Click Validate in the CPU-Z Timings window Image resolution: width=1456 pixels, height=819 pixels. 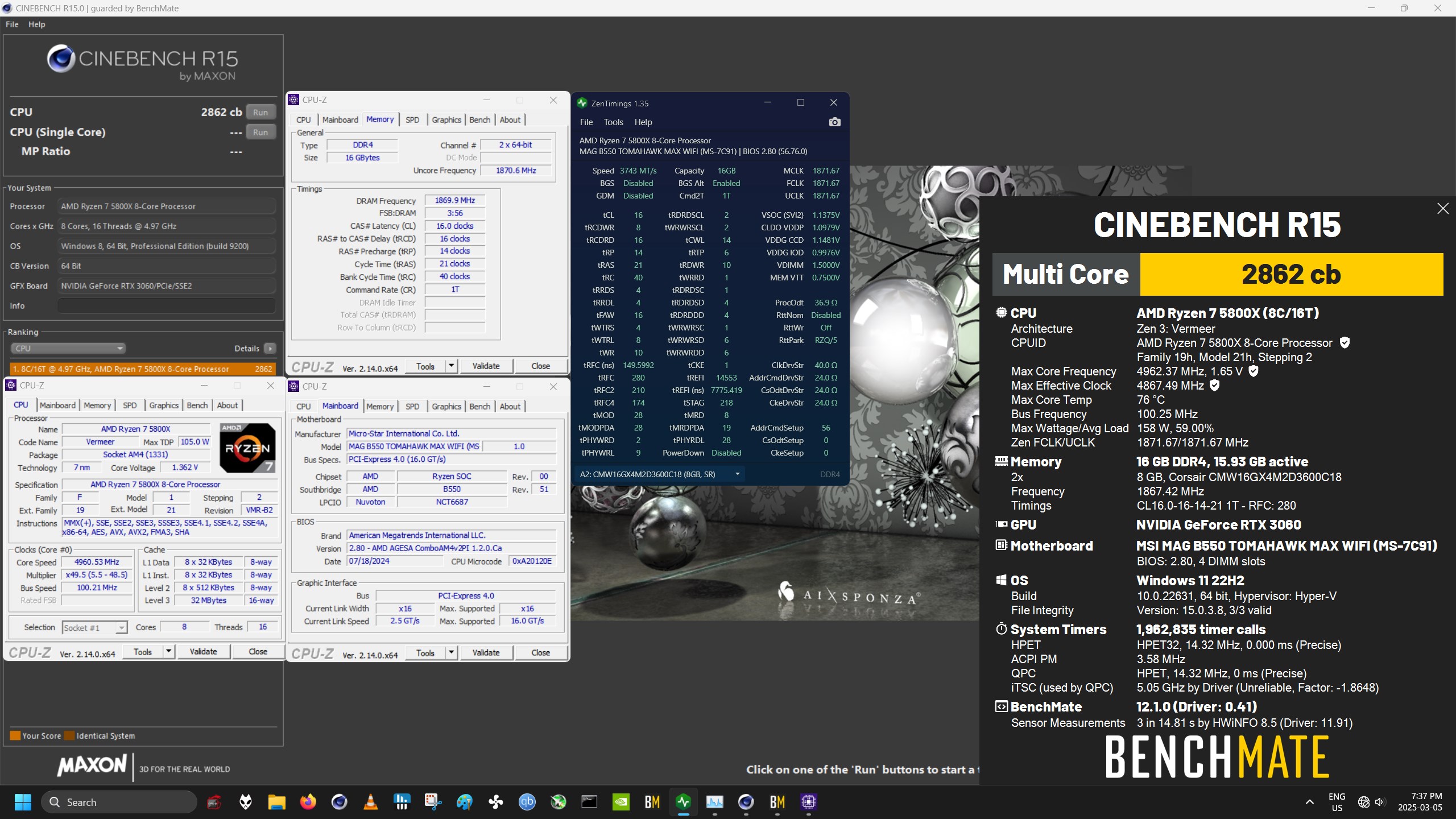486,366
